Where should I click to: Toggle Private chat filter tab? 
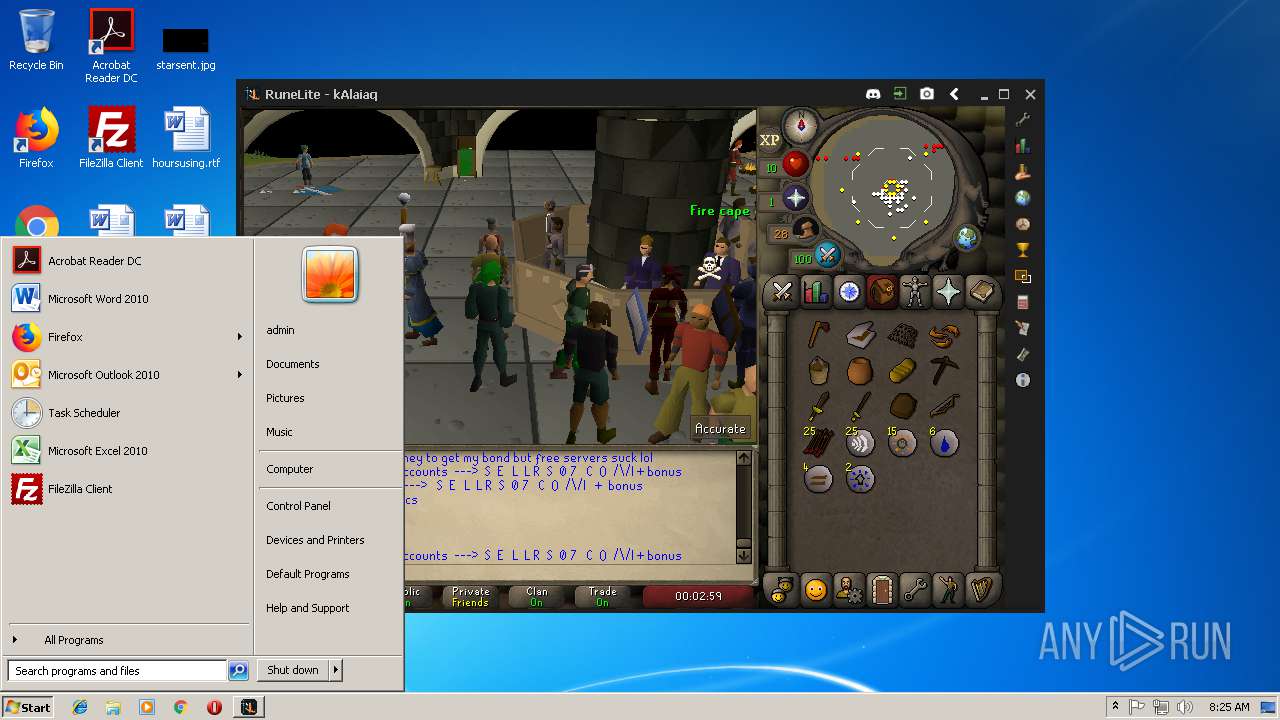[470, 597]
